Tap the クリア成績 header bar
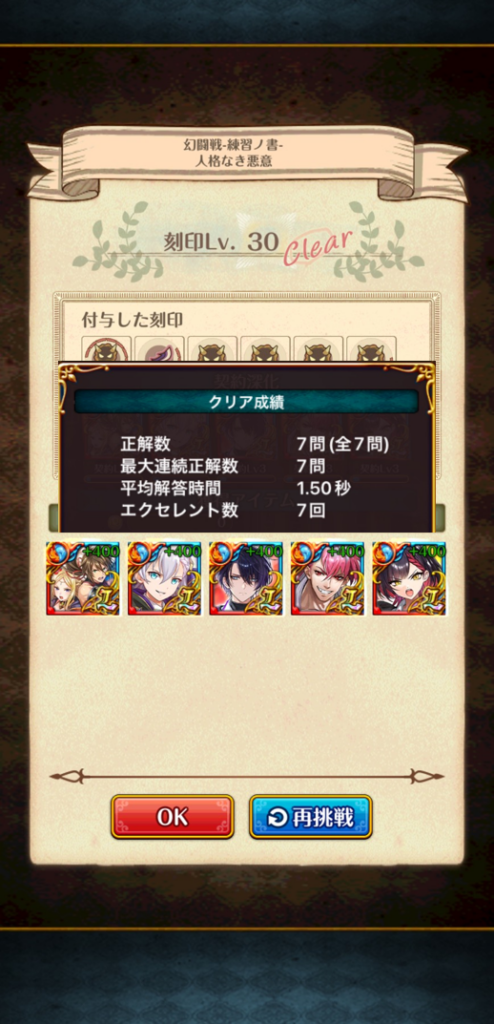 click(x=246, y=402)
